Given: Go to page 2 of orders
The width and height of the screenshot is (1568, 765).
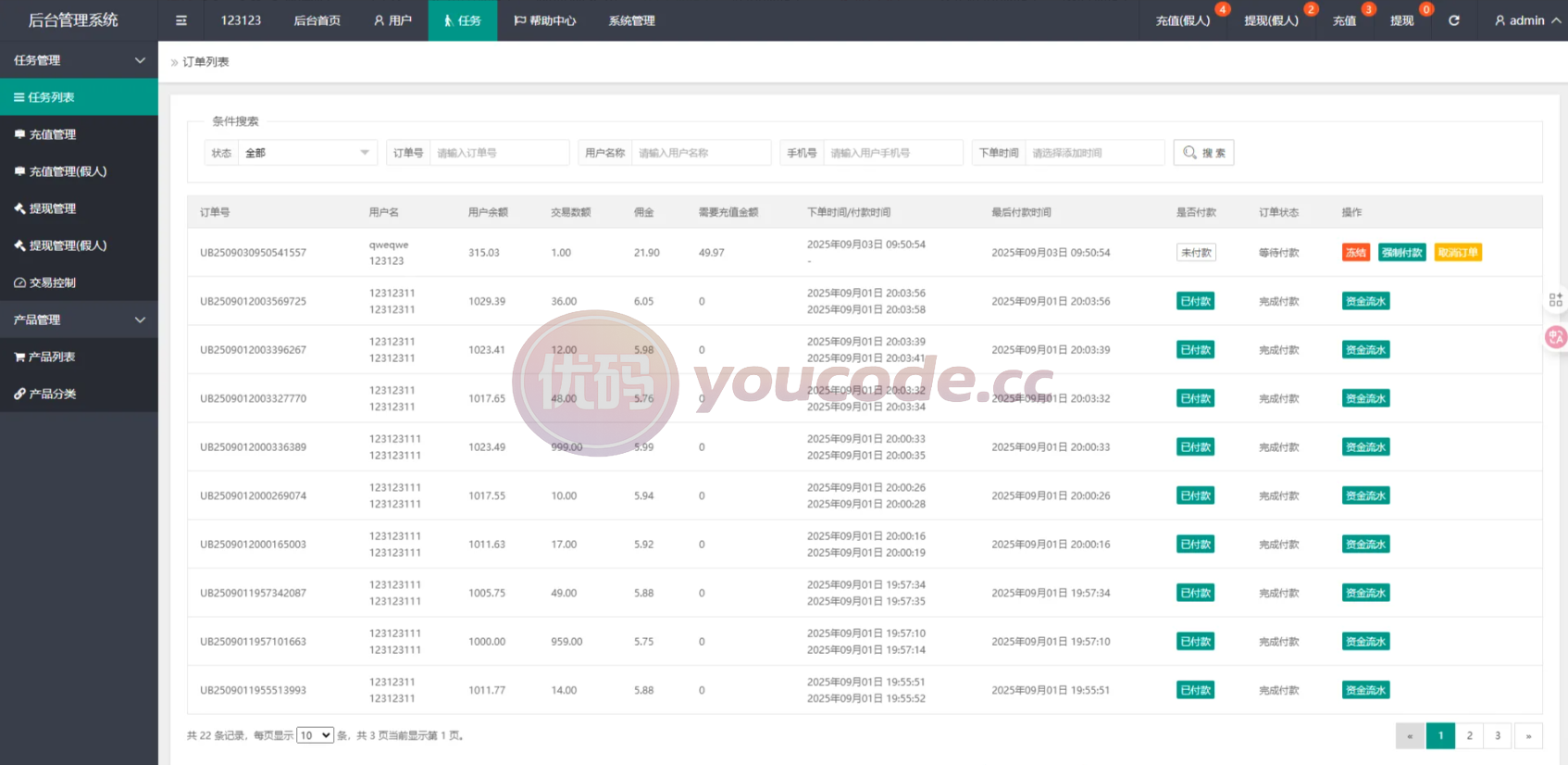Looking at the screenshot, I should tap(1469, 735).
